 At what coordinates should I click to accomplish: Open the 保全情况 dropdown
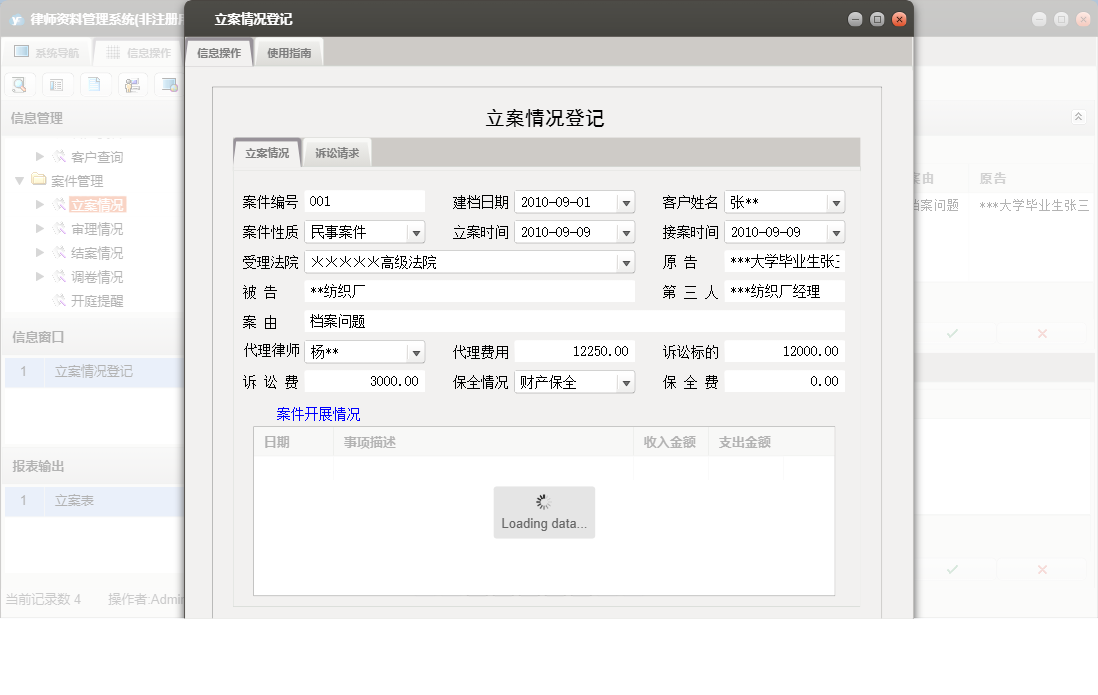pyautogui.click(x=628, y=381)
